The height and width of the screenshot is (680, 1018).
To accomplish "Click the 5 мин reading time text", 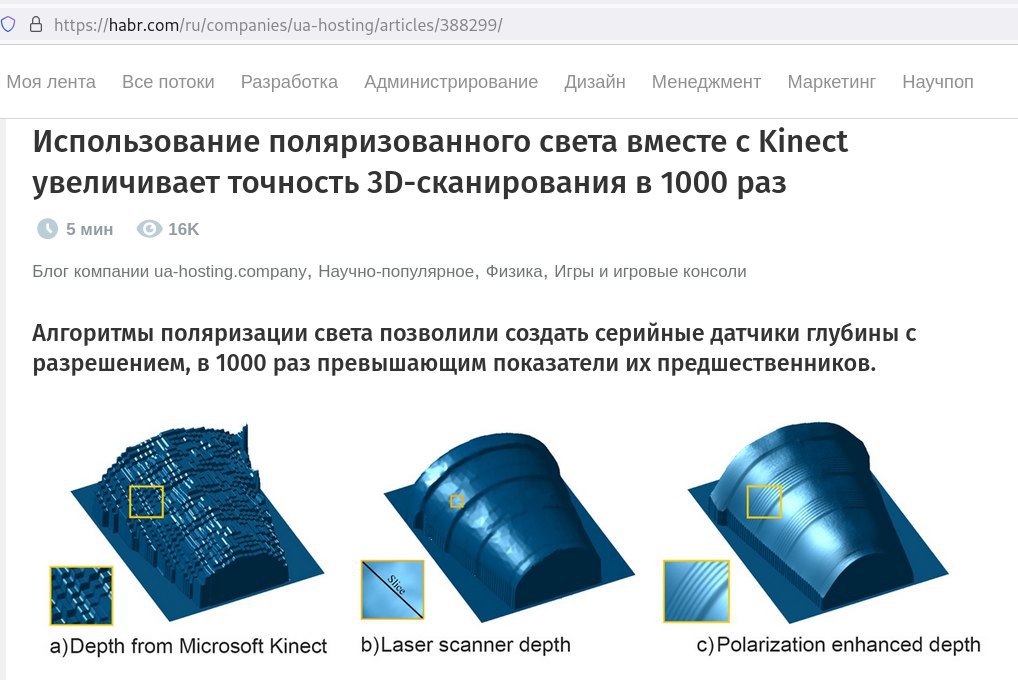I will pos(90,229).
